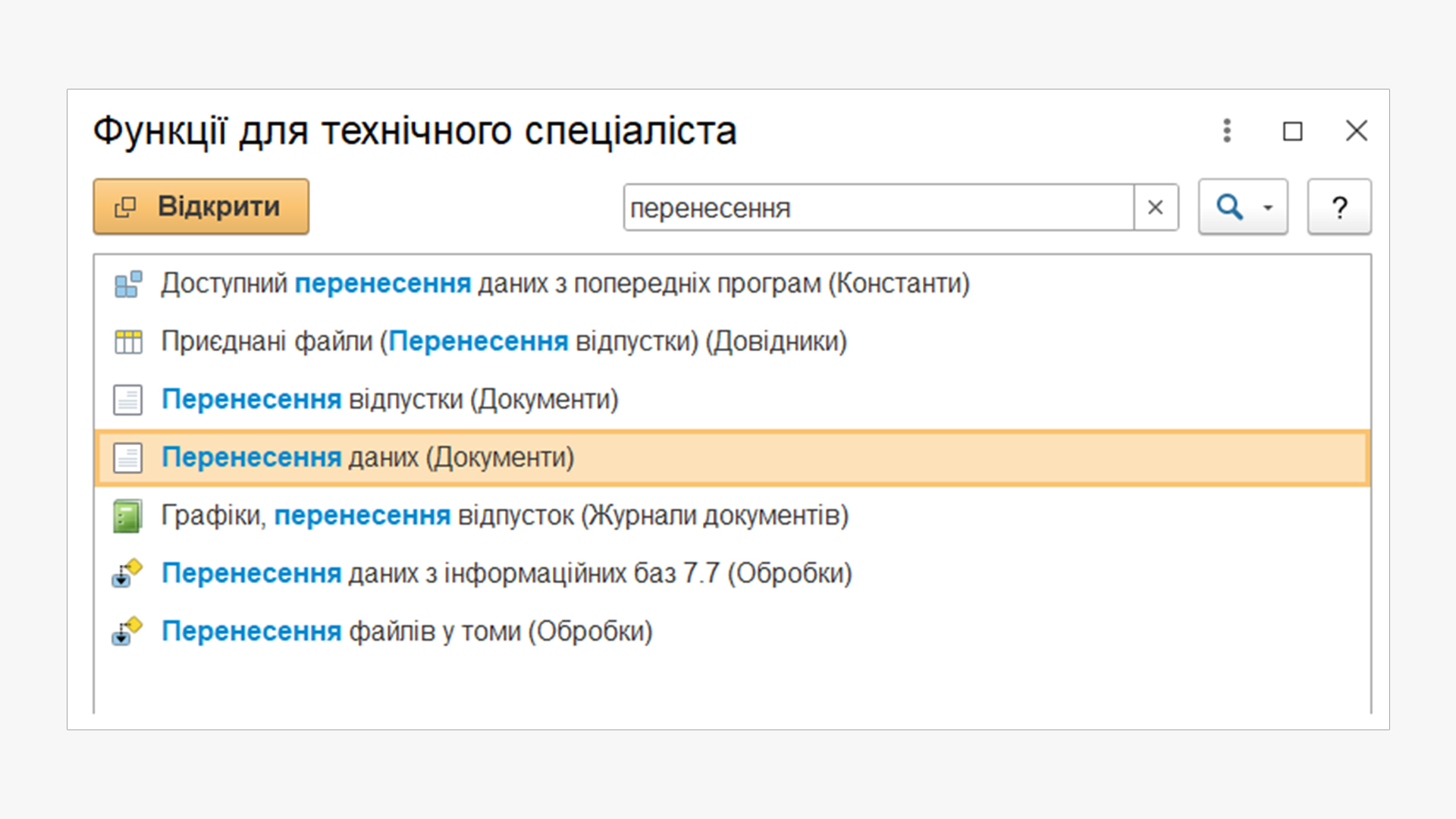Click the magnifier search icon
This screenshot has width=1456, height=819.
tap(1229, 207)
